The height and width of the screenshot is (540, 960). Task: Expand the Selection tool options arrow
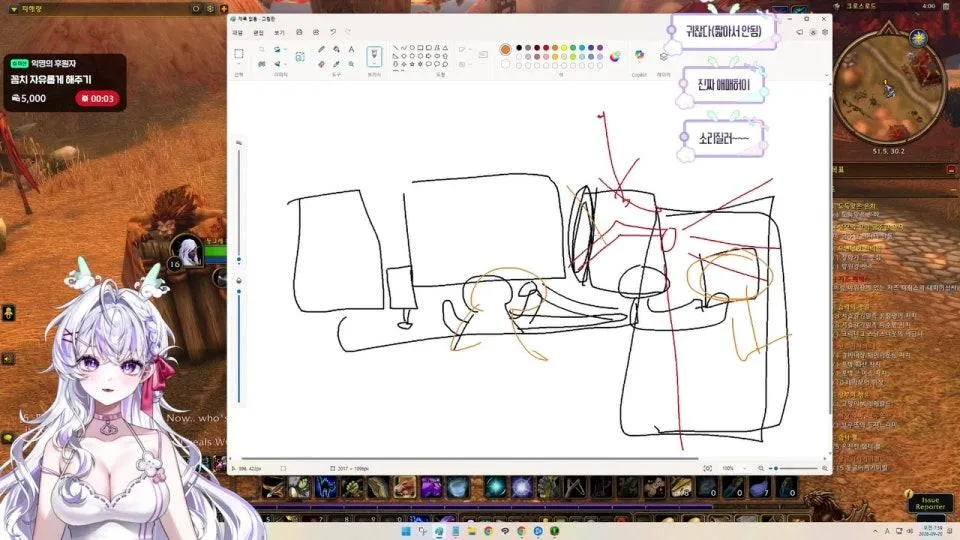(x=239, y=64)
